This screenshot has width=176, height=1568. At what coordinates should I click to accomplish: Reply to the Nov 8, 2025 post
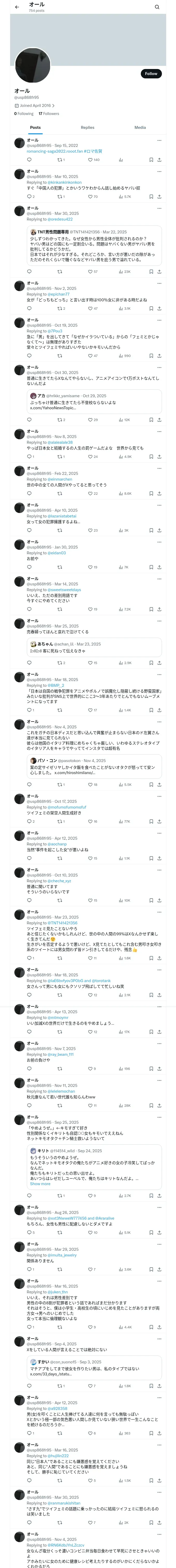(29, 457)
